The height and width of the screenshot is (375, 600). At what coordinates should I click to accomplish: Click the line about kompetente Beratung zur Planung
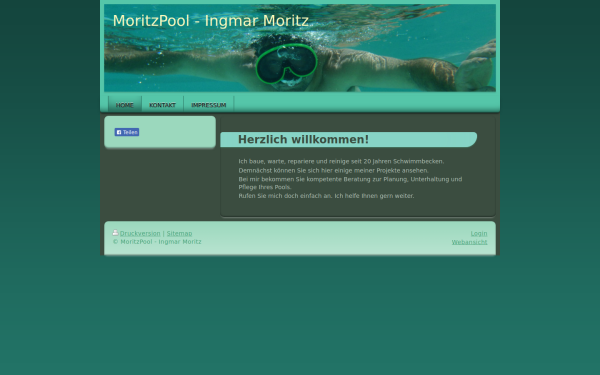350,179
